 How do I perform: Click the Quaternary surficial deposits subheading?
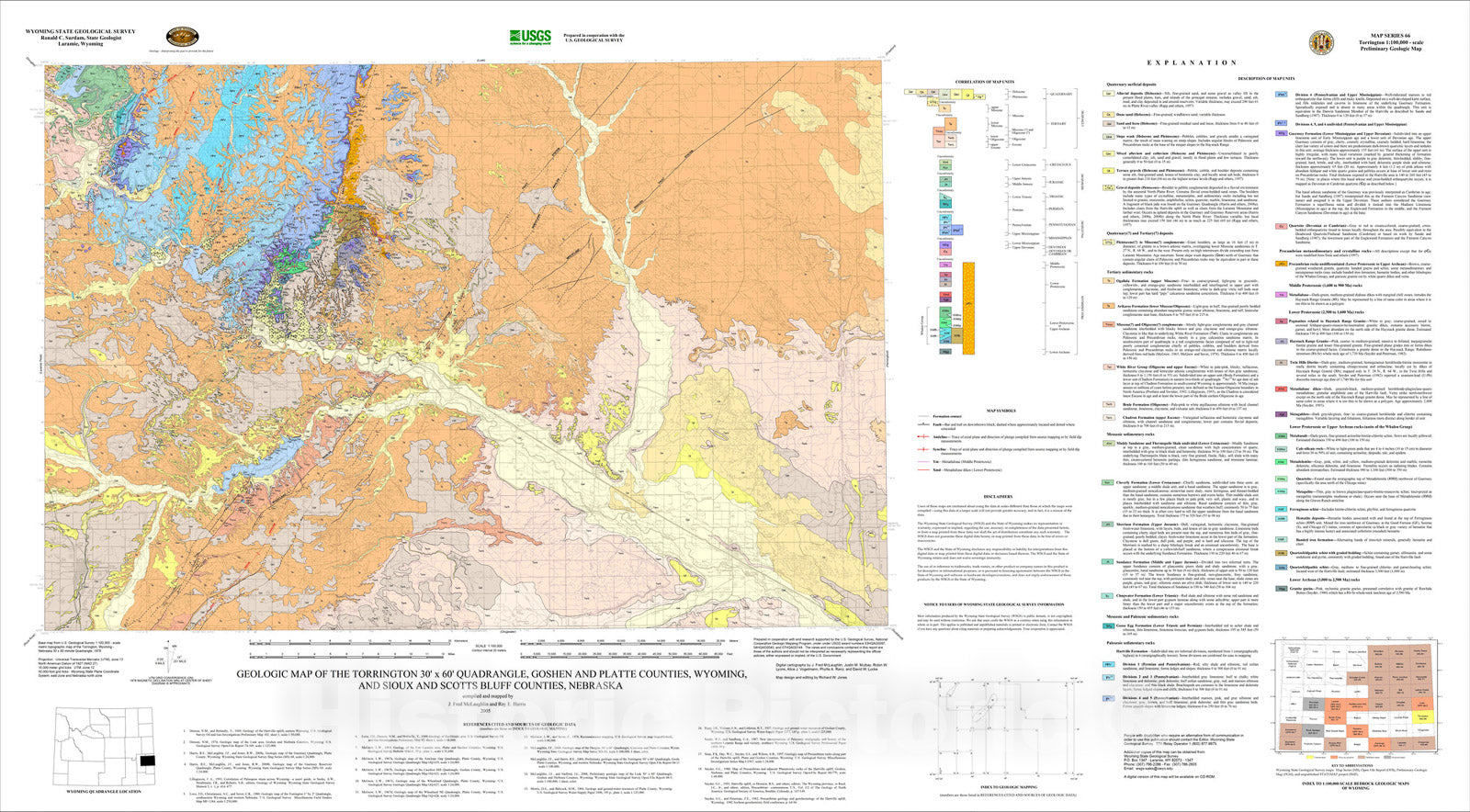(x=1130, y=85)
